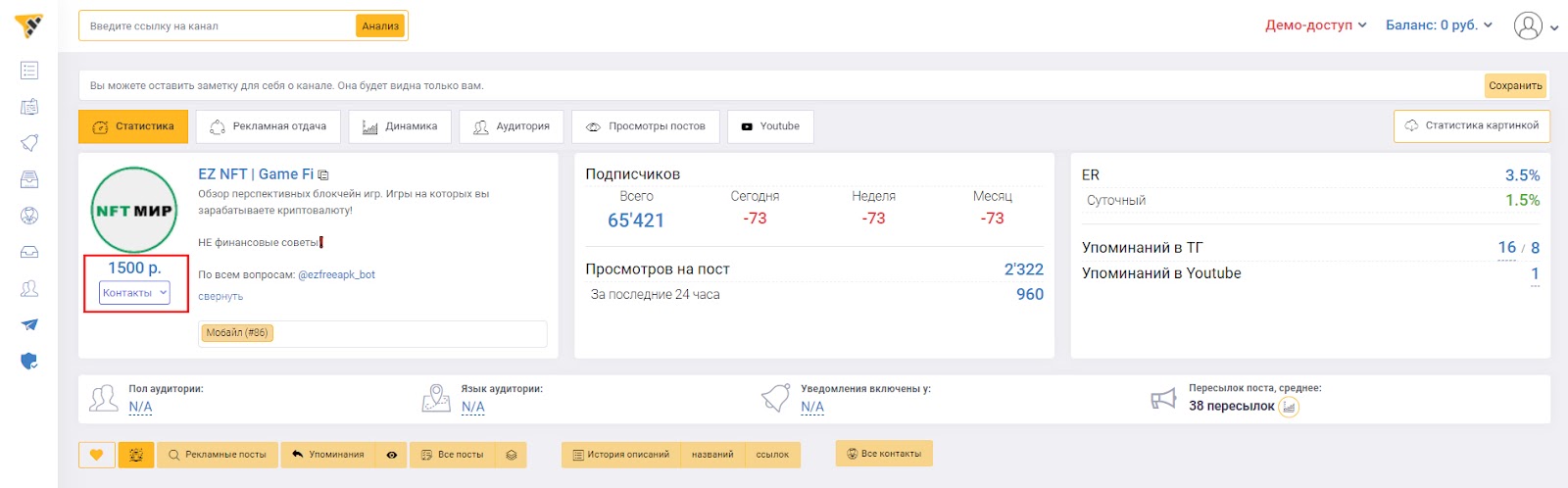
Task: Expand the Баланс: 0 руб. menu
Action: point(1438,25)
